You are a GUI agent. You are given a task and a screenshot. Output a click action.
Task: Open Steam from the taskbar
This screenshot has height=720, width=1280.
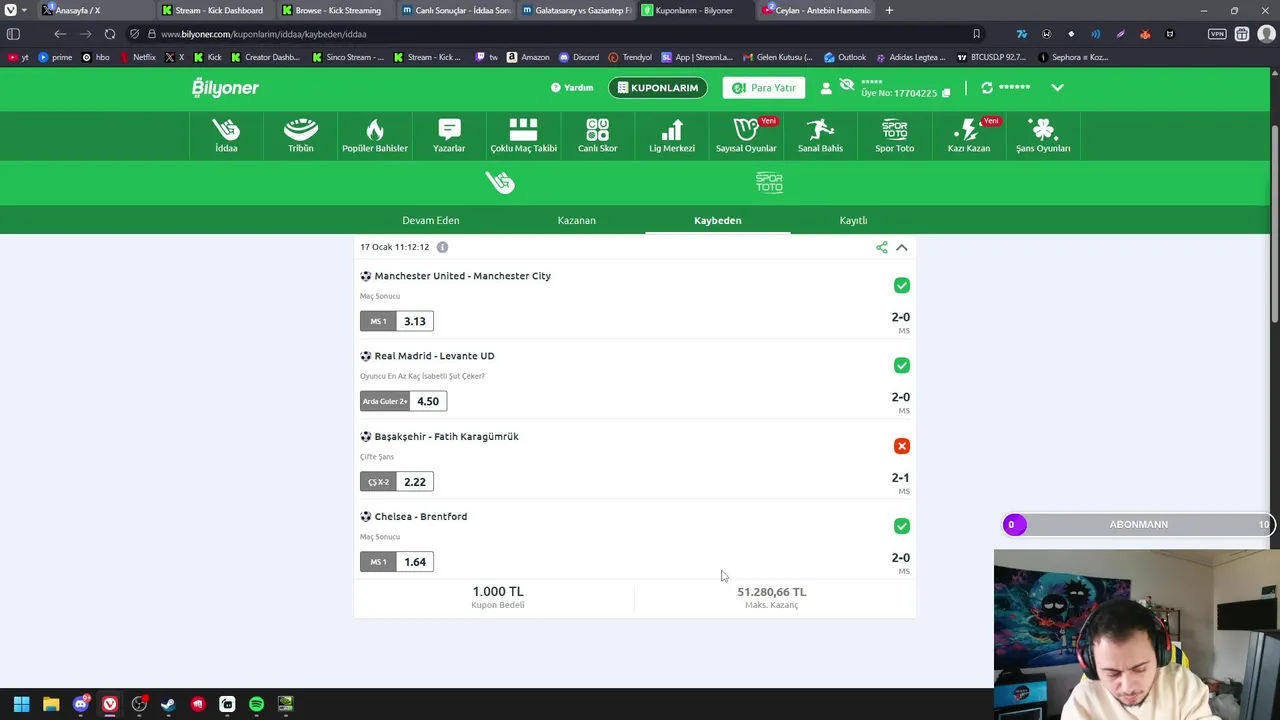coord(168,704)
